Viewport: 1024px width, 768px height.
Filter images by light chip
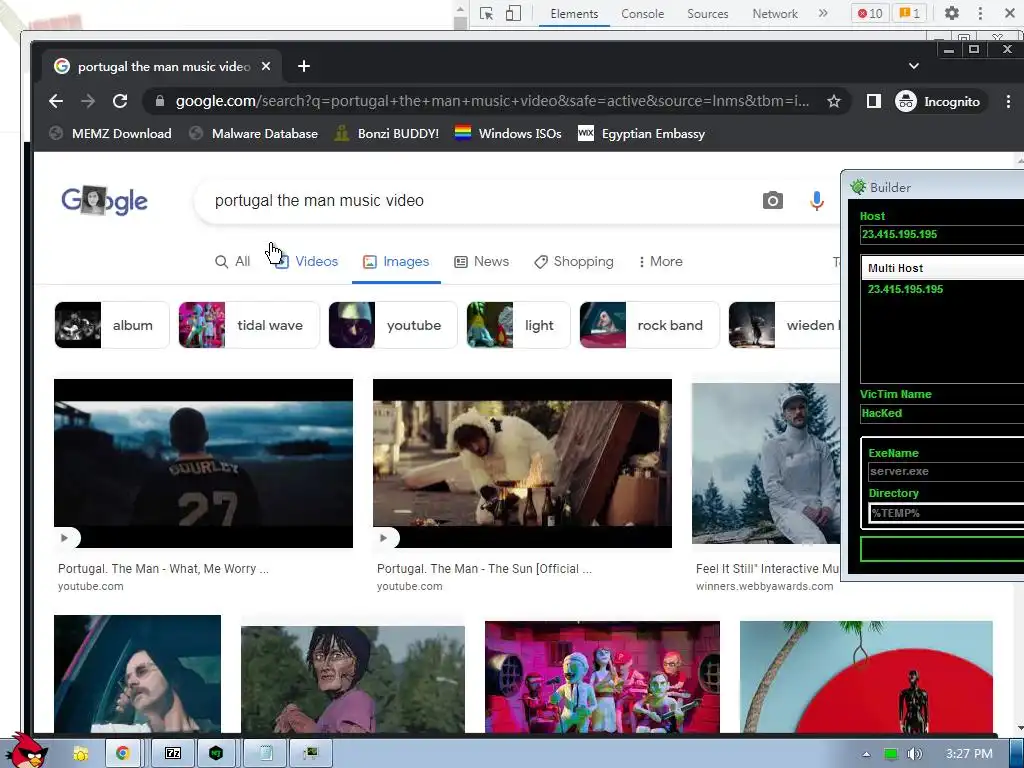(x=519, y=325)
